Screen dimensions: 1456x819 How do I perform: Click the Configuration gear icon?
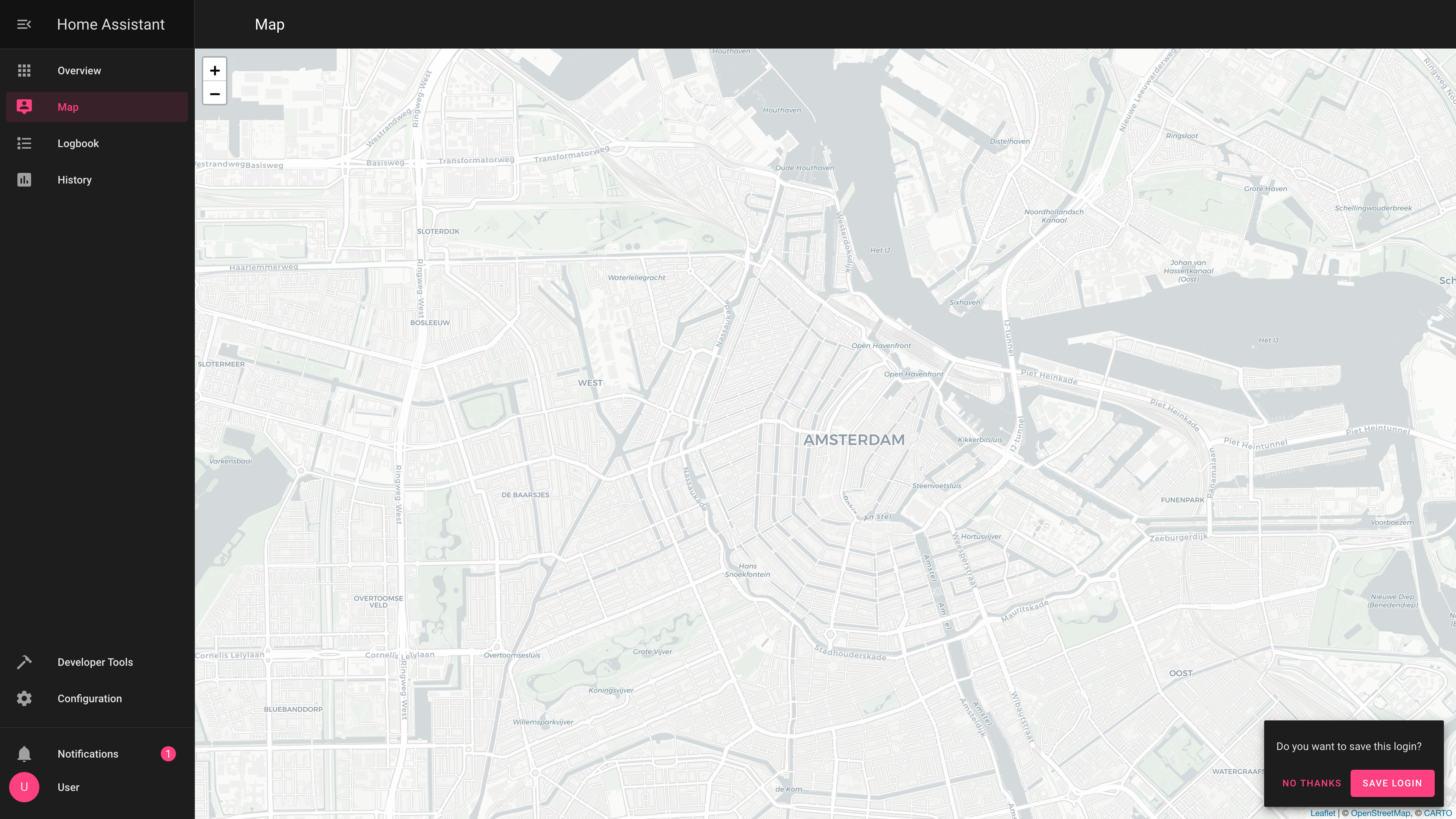24,698
